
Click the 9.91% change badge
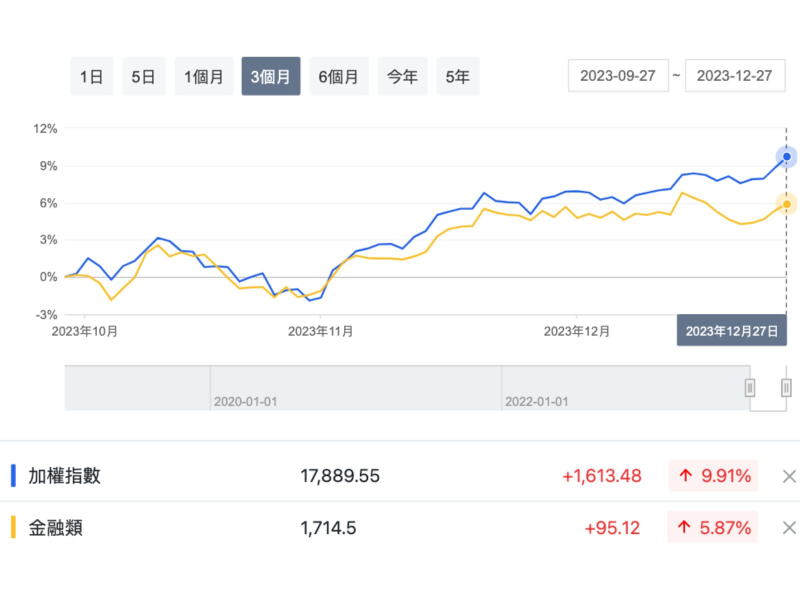713,476
